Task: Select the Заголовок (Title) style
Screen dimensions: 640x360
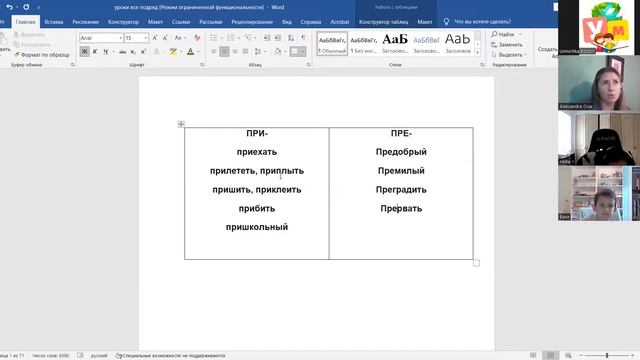Action: (458, 44)
